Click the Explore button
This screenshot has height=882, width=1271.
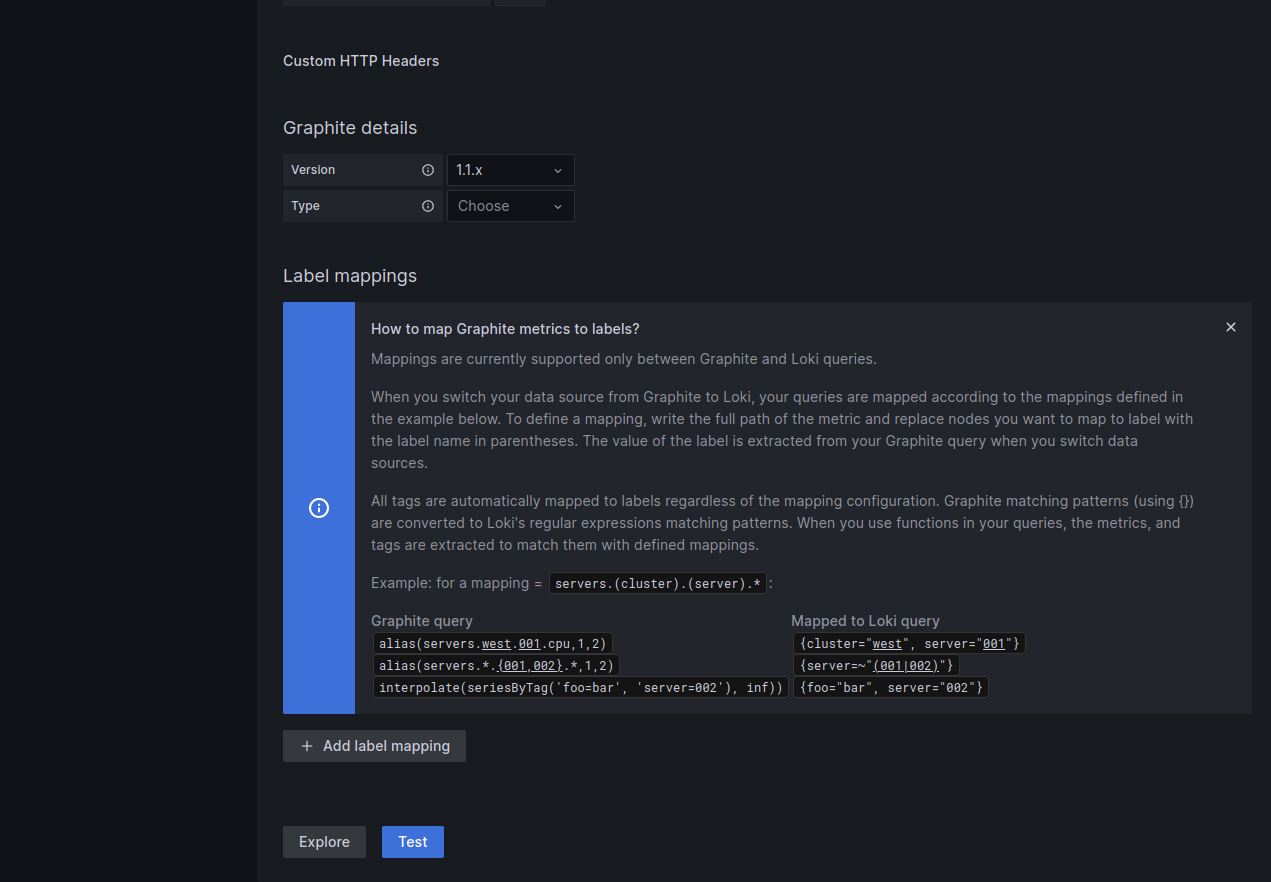click(x=324, y=841)
